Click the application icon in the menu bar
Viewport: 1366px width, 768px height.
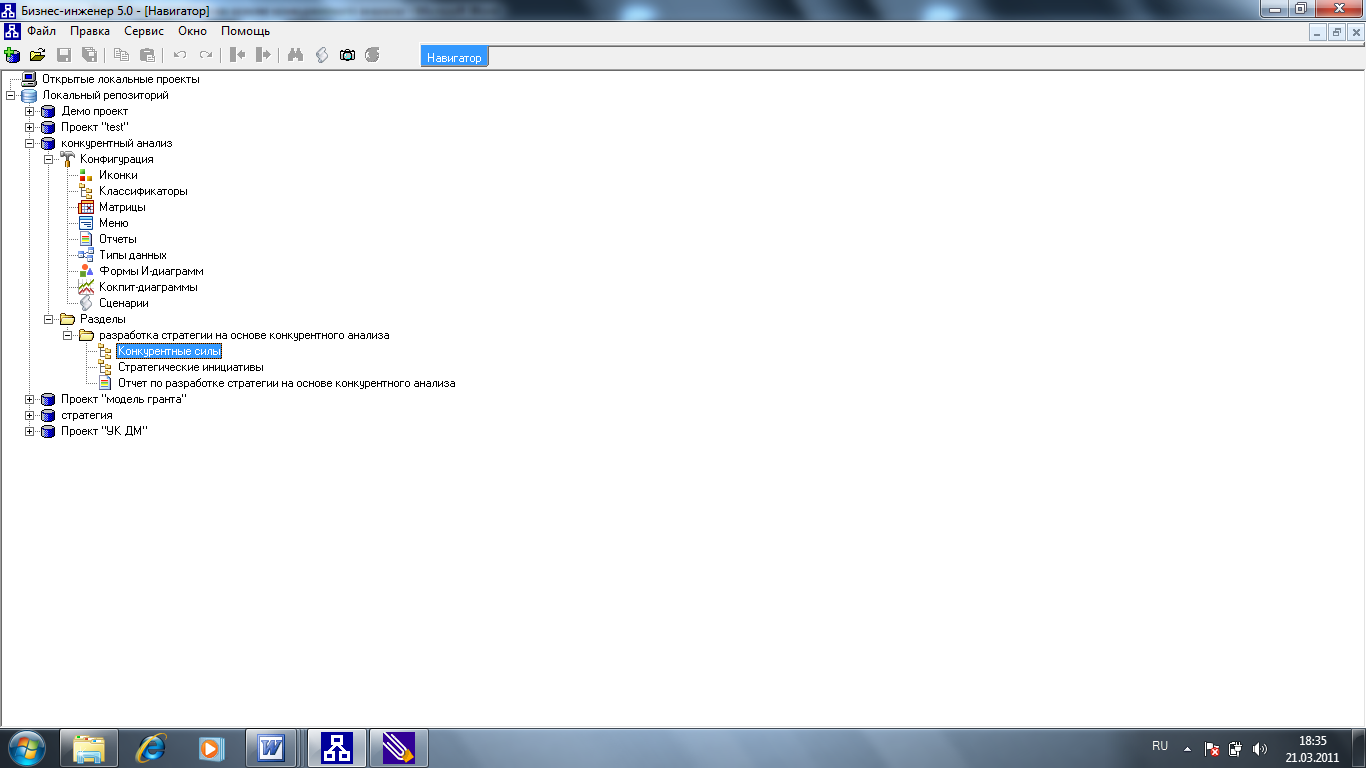[x=12, y=31]
